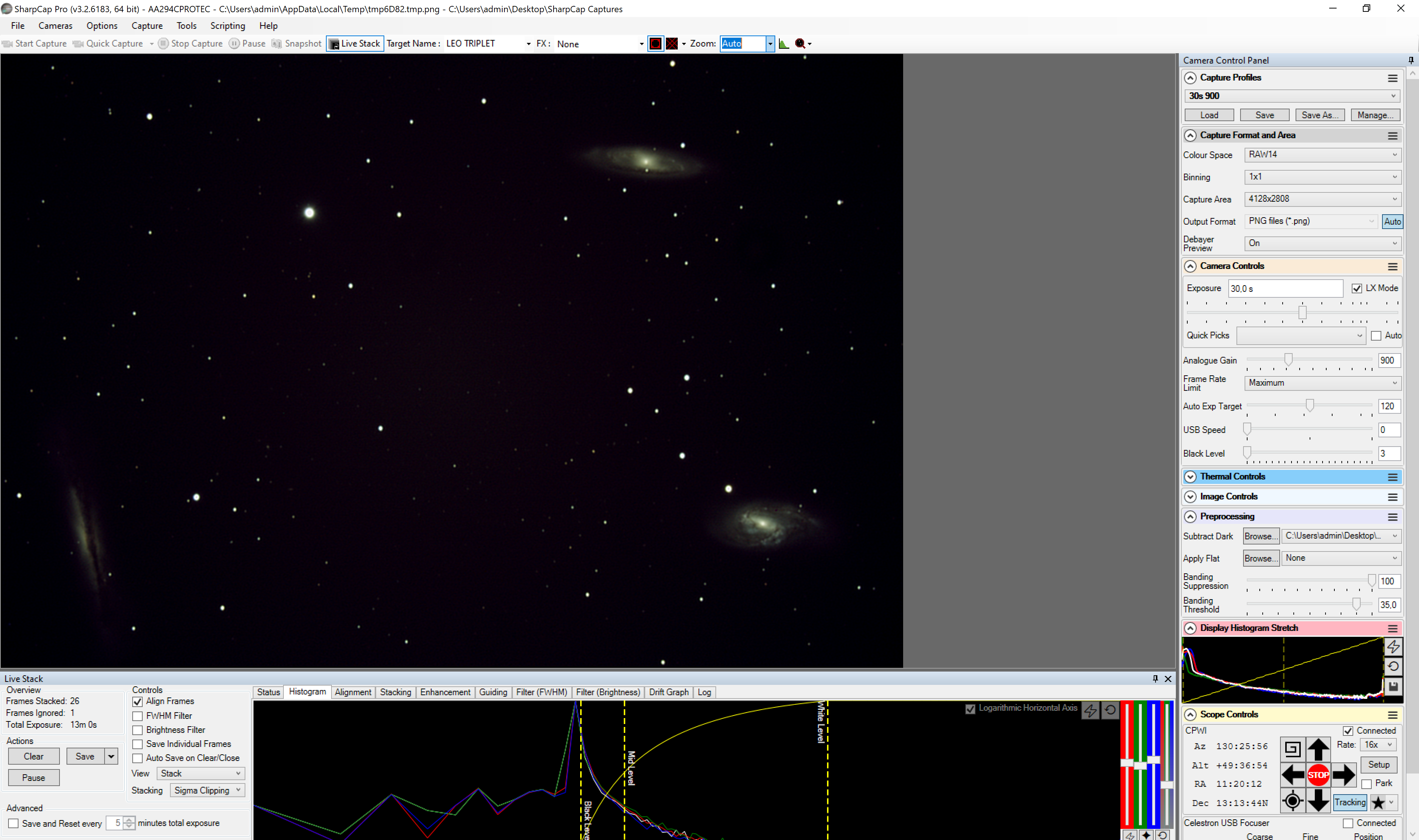This screenshot has height=840, width=1419.
Task: Click the Save As... profile button
Action: (1320, 115)
